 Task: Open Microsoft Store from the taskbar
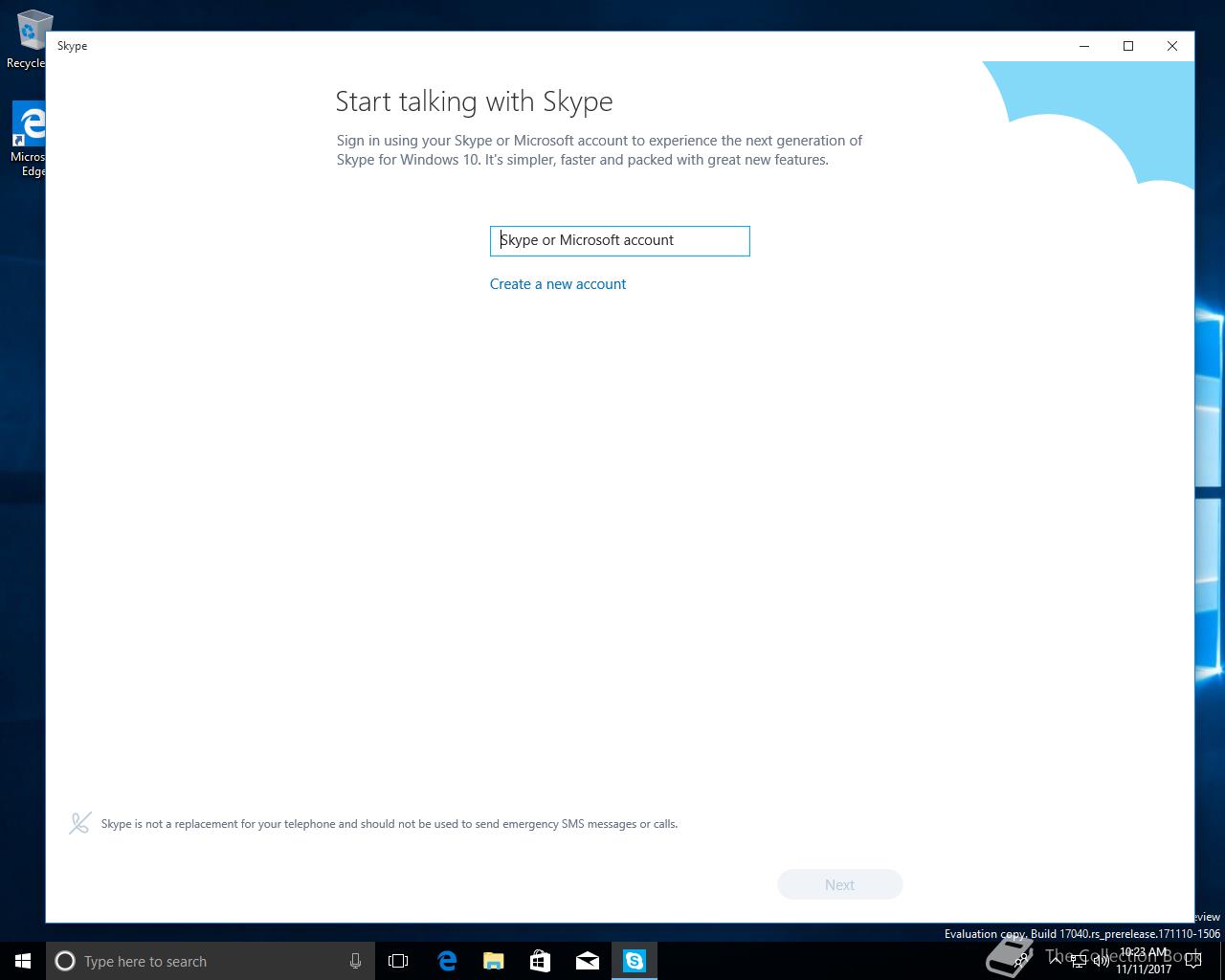pyautogui.click(x=541, y=961)
